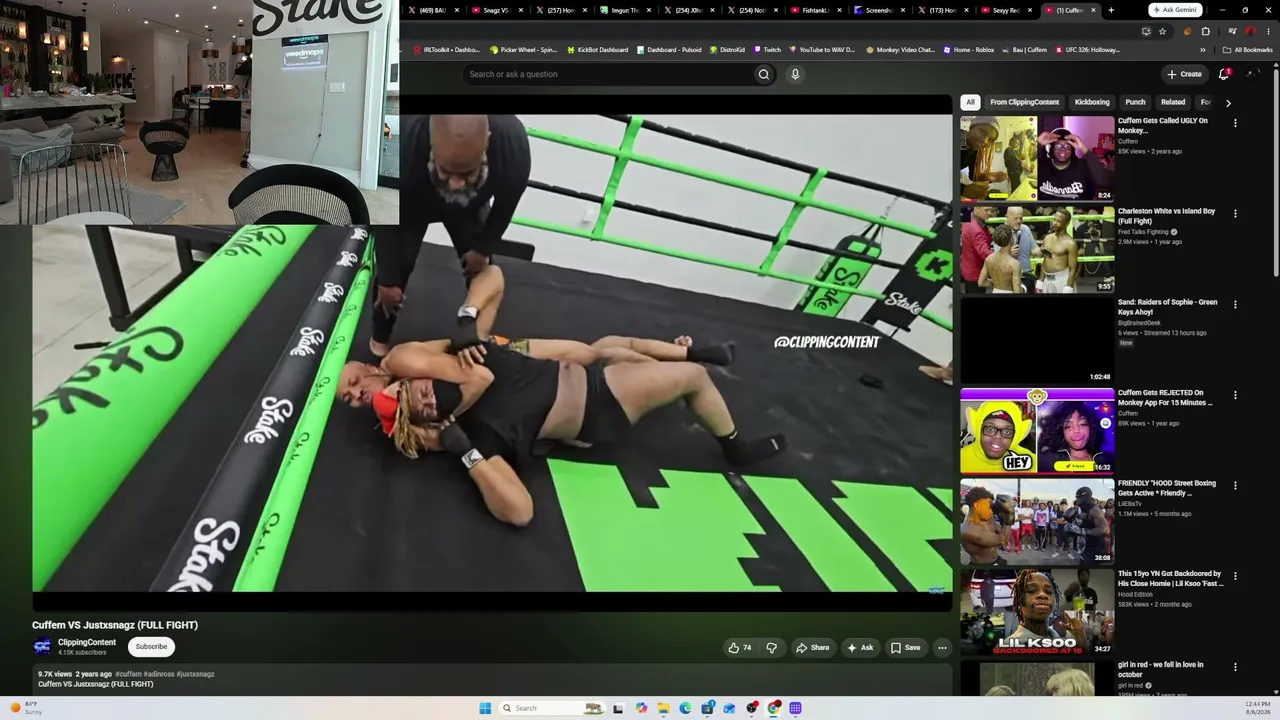Click the Ask Gemini button
The width and height of the screenshot is (1280, 720).
point(1175,10)
